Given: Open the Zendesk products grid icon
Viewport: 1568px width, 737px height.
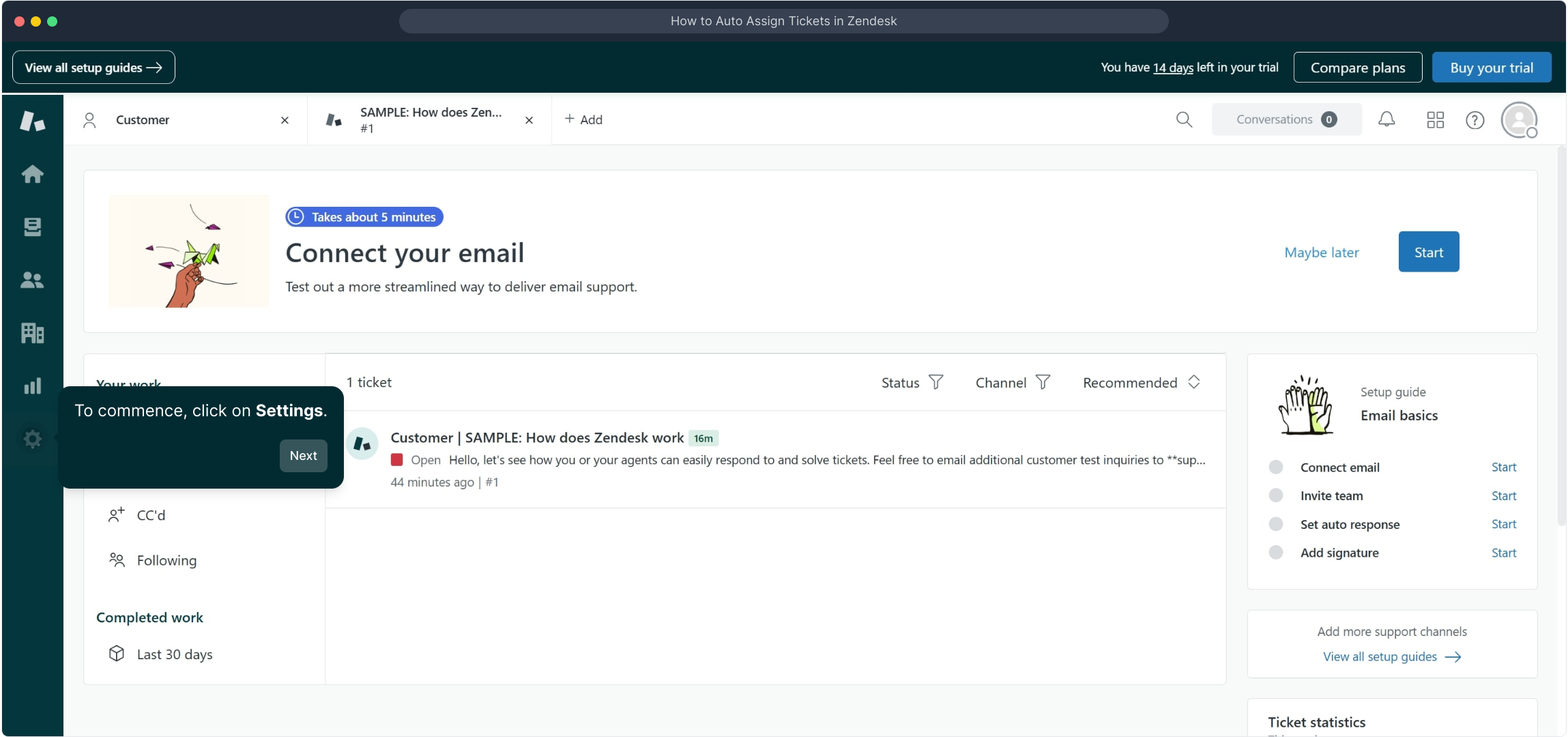Looking at the screenshot, I should coord(1435,120).
